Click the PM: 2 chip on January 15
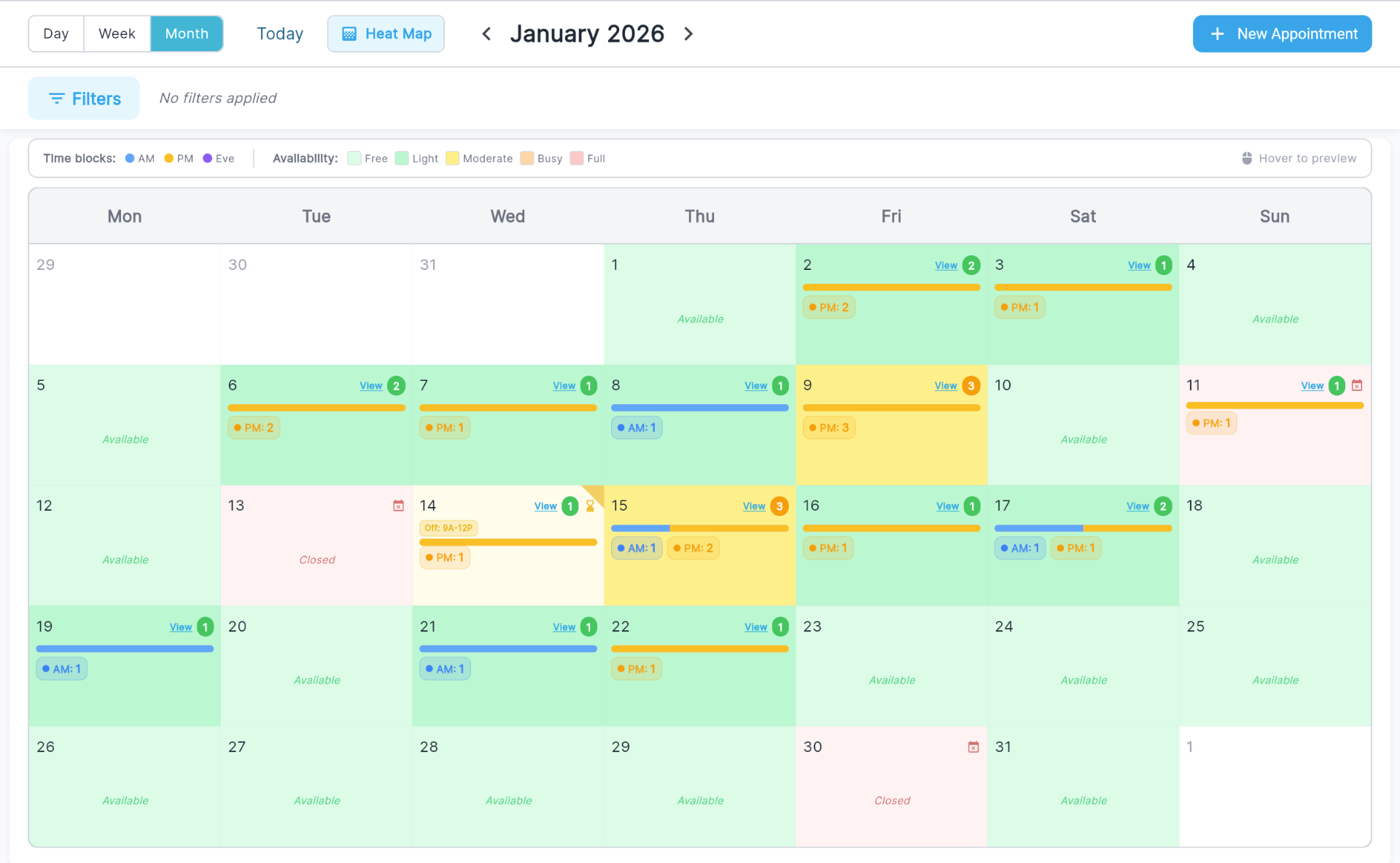1400x863 pixels. pos(693,549)
